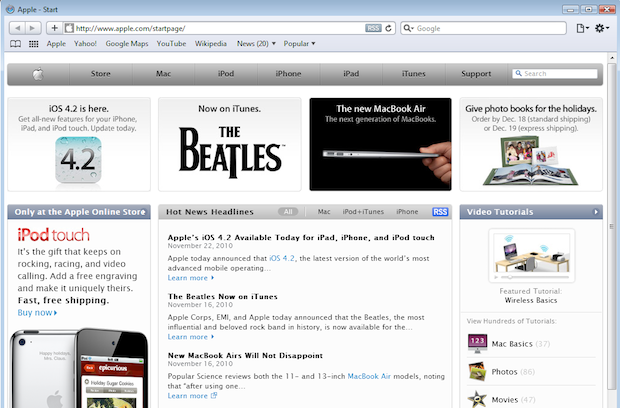Reload the page with the refresh icon
The image size is (620, 408).
tap(388, 28)
